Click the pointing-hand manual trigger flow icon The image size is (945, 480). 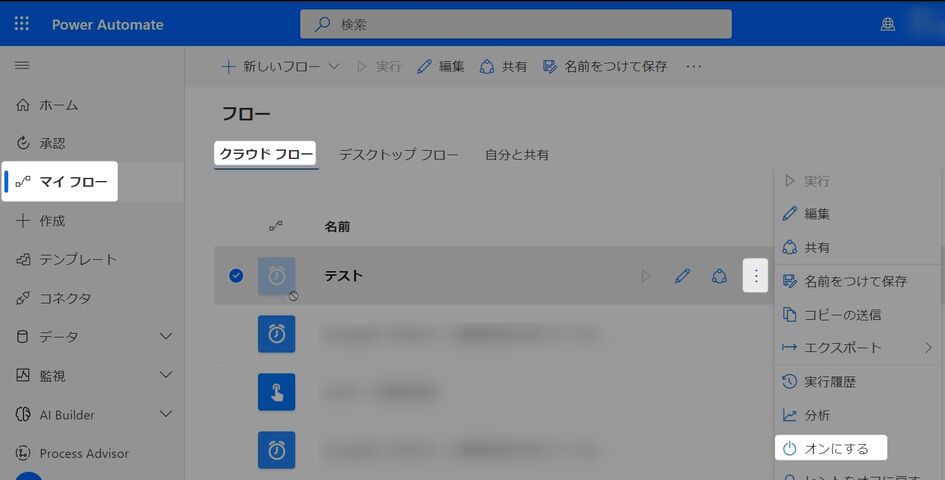277,392
